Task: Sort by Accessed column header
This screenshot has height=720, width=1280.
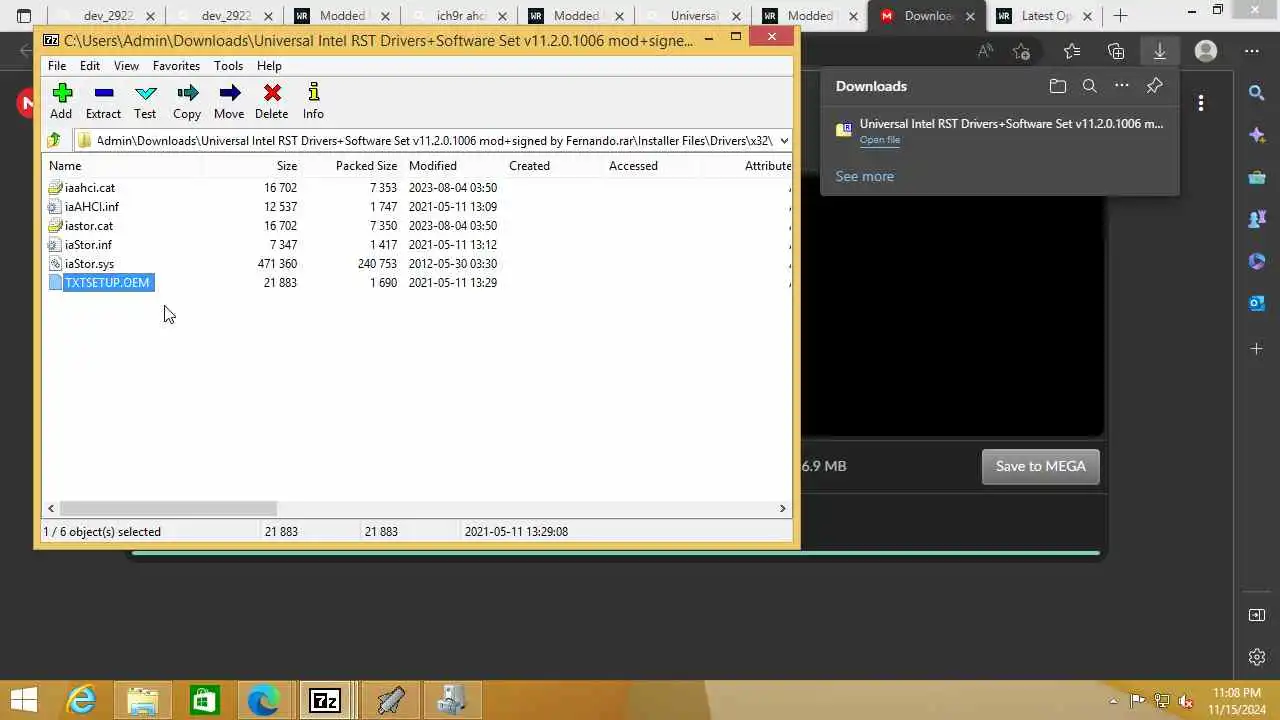Action: [633, 166]
